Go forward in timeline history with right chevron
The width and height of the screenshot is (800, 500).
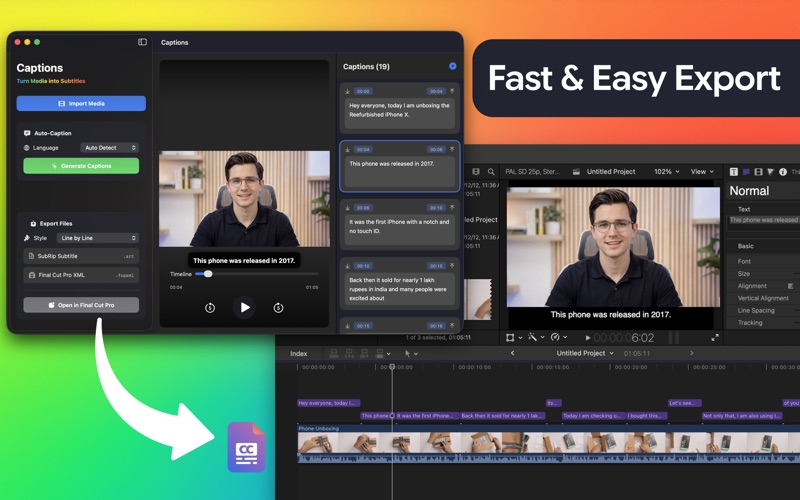[692, 353]
